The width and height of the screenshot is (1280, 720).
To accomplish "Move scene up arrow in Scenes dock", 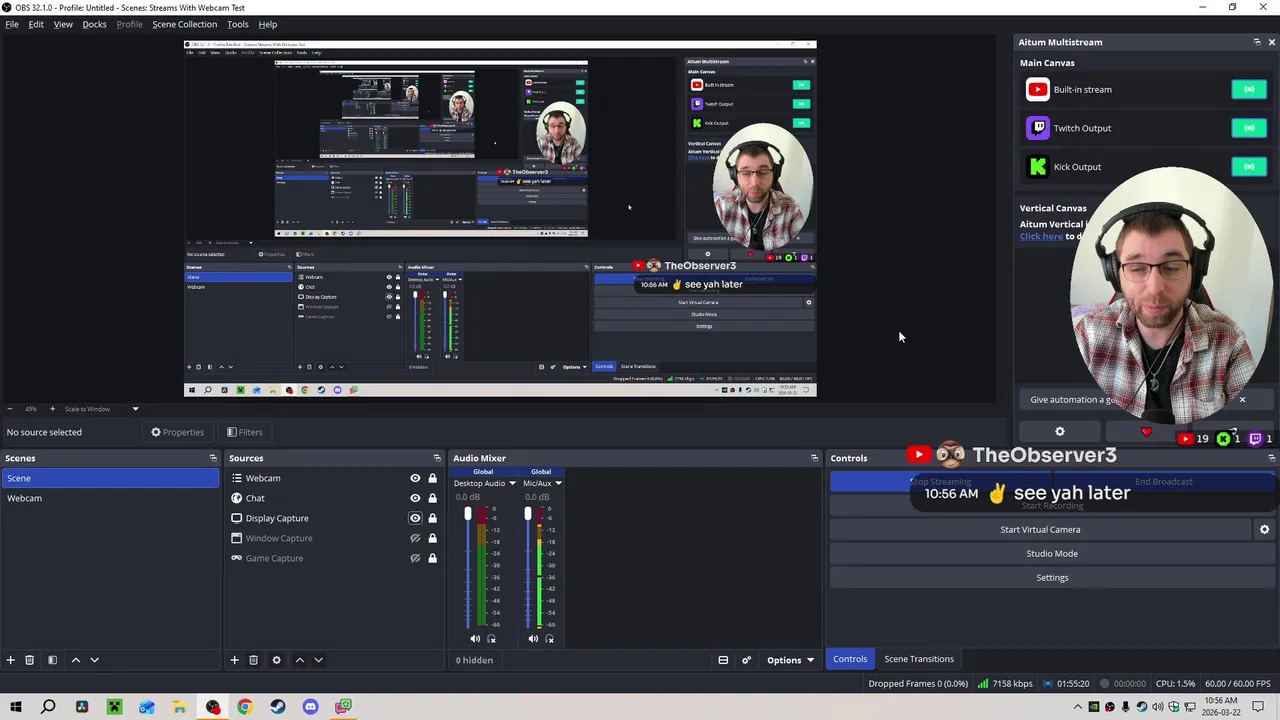I will (x=75, y=660).
